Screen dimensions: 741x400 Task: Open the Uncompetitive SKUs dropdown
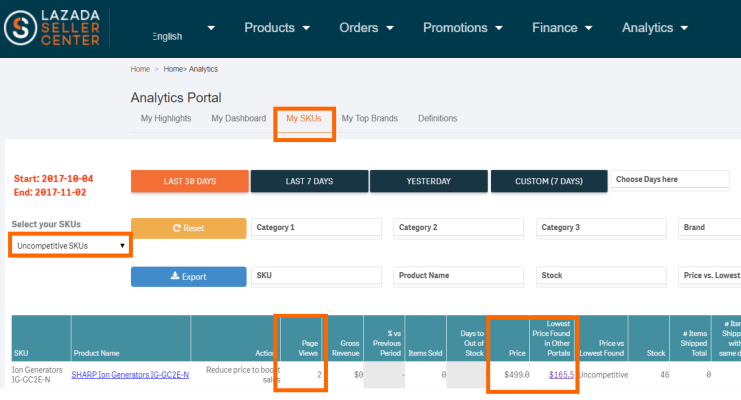click(x=70, y=245)
